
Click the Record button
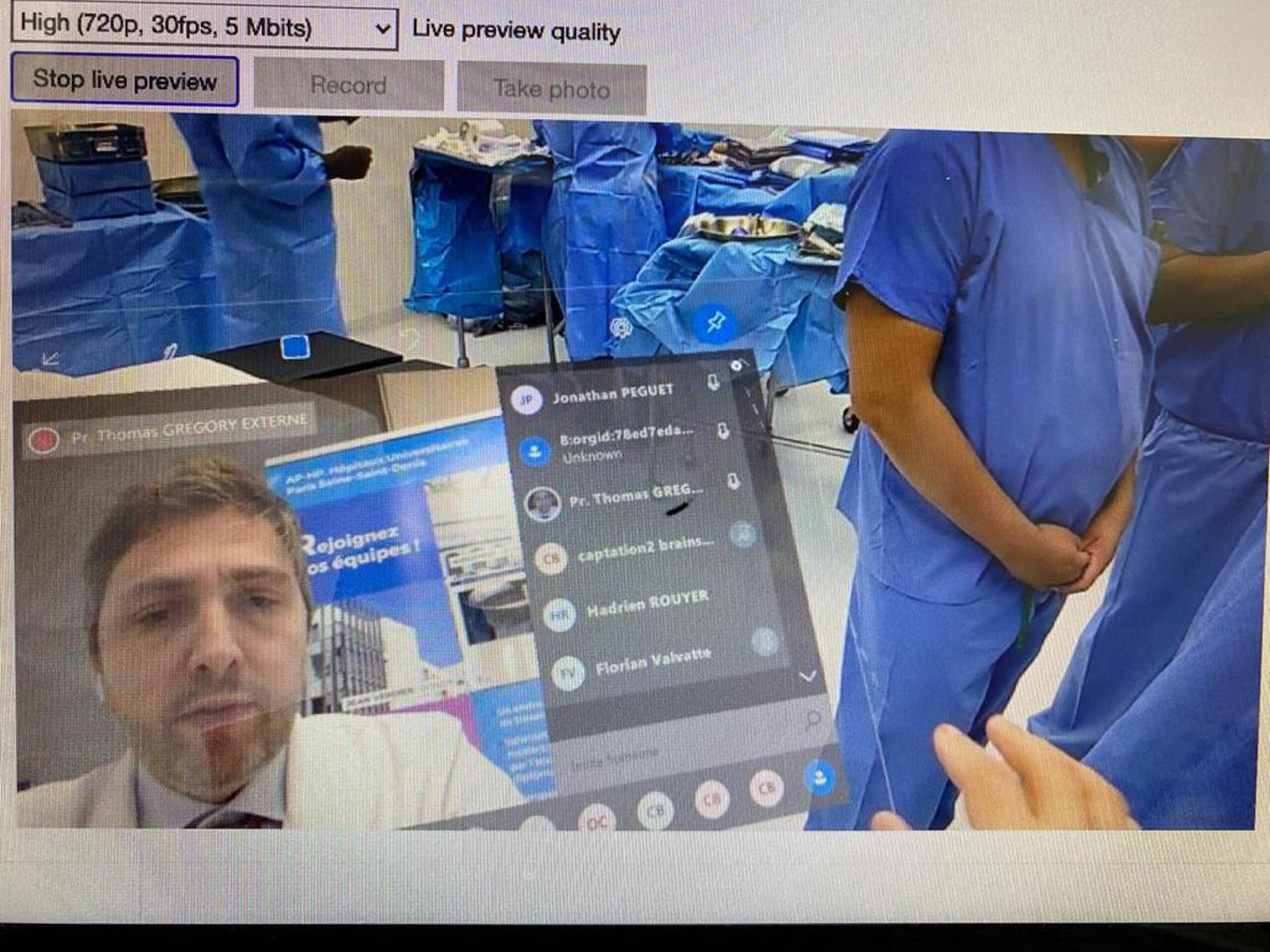348,85
